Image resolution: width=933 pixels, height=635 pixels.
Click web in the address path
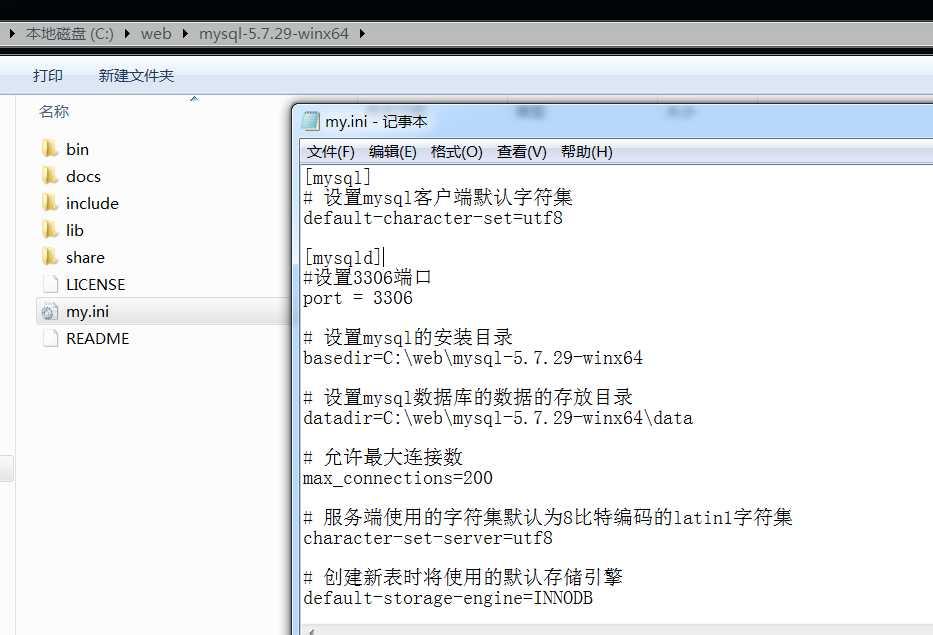click(x=156, y=33)
